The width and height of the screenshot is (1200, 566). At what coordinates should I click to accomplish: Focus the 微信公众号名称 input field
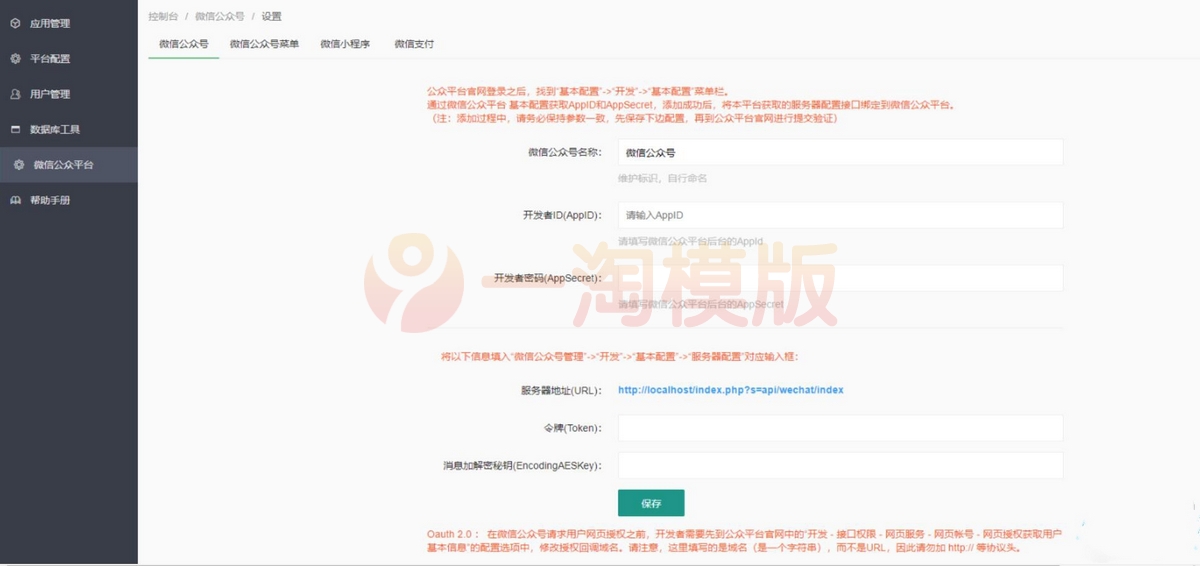tap(840, 152)
